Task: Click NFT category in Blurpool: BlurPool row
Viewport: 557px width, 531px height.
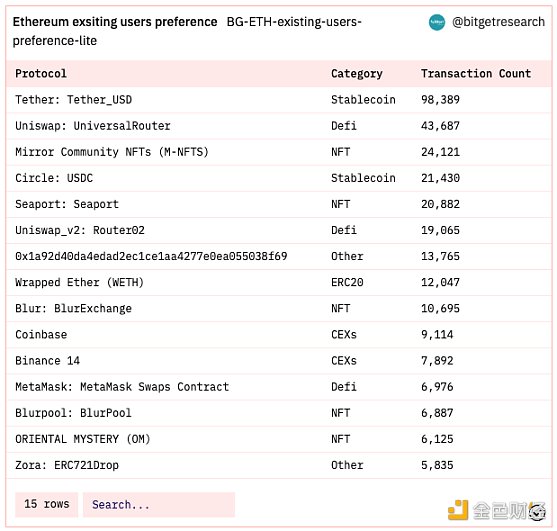Action: (x=340, y=413)
